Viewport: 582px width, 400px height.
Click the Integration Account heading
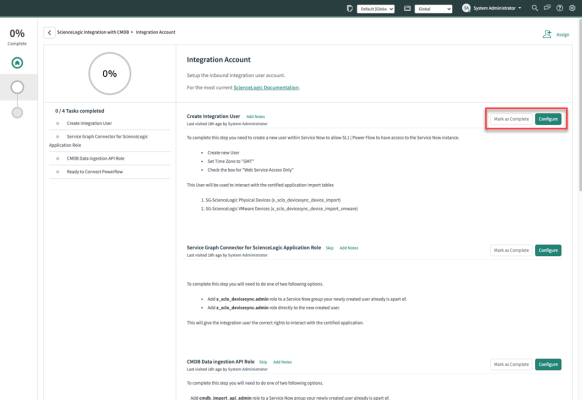(x=218, y=59)
